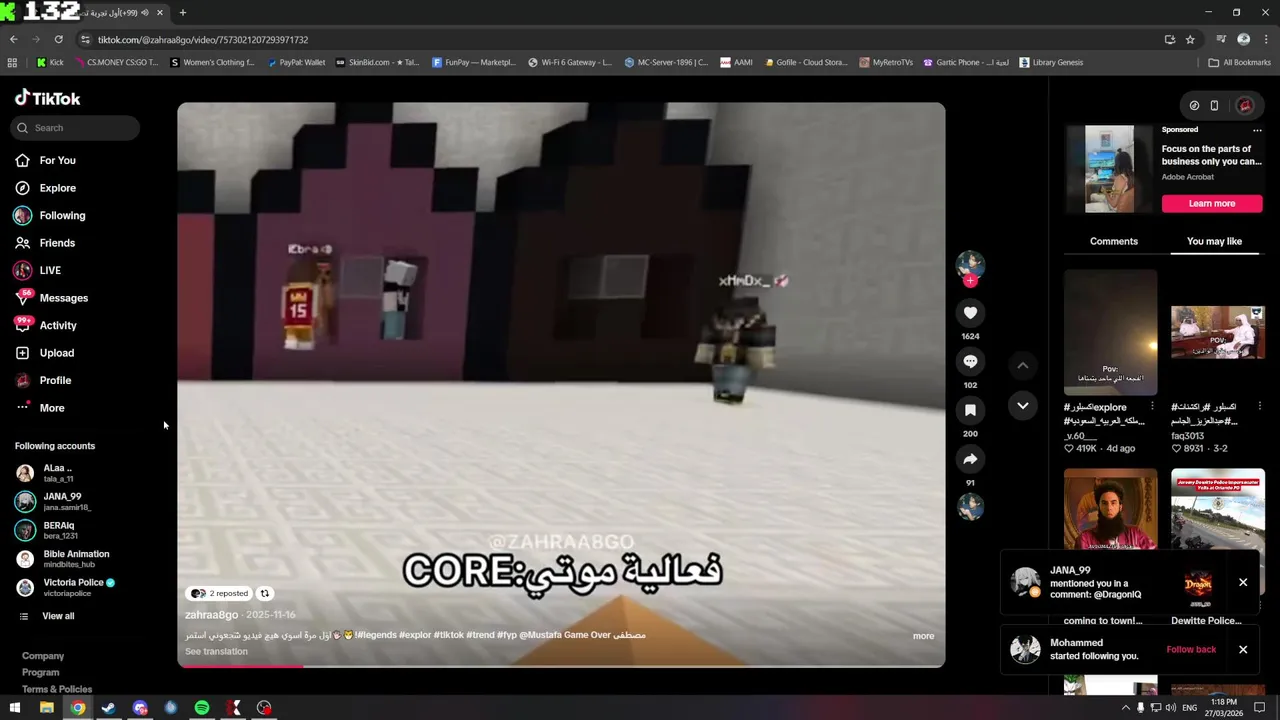Image resolution: width=1280 pixels, height=720 pixels.
Task: Open sponsored ad options menu
Action: (1257, 130)
